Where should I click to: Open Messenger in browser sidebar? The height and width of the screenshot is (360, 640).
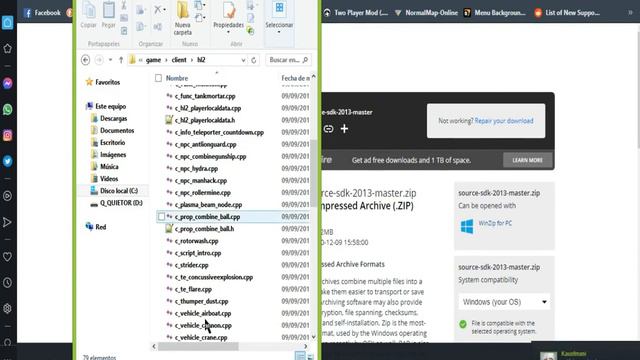click(x=7, y=83)
